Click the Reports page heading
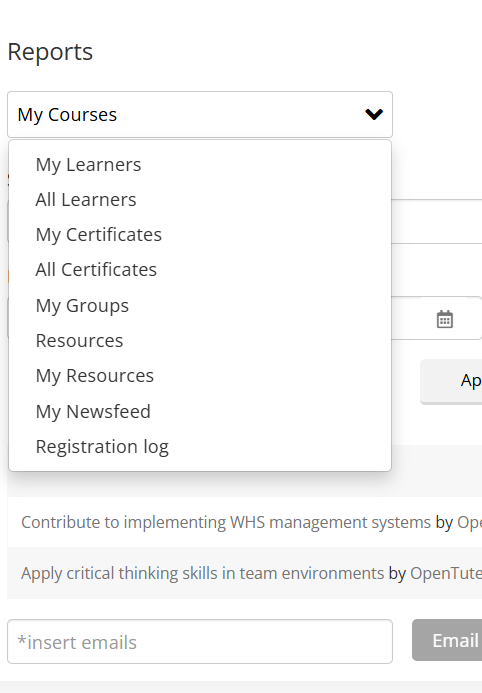The width and height of the screenshot is (482, 693). [50, 52]
